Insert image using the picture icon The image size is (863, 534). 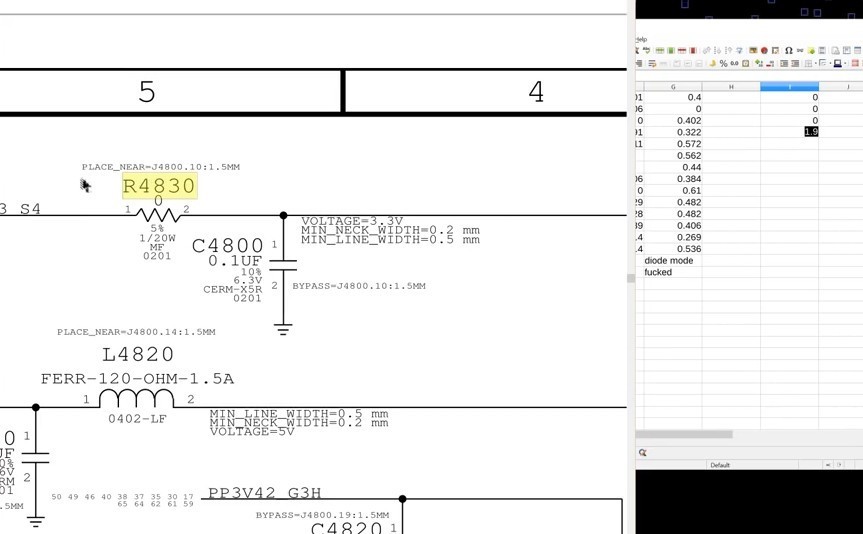click(x=753, y=51)
